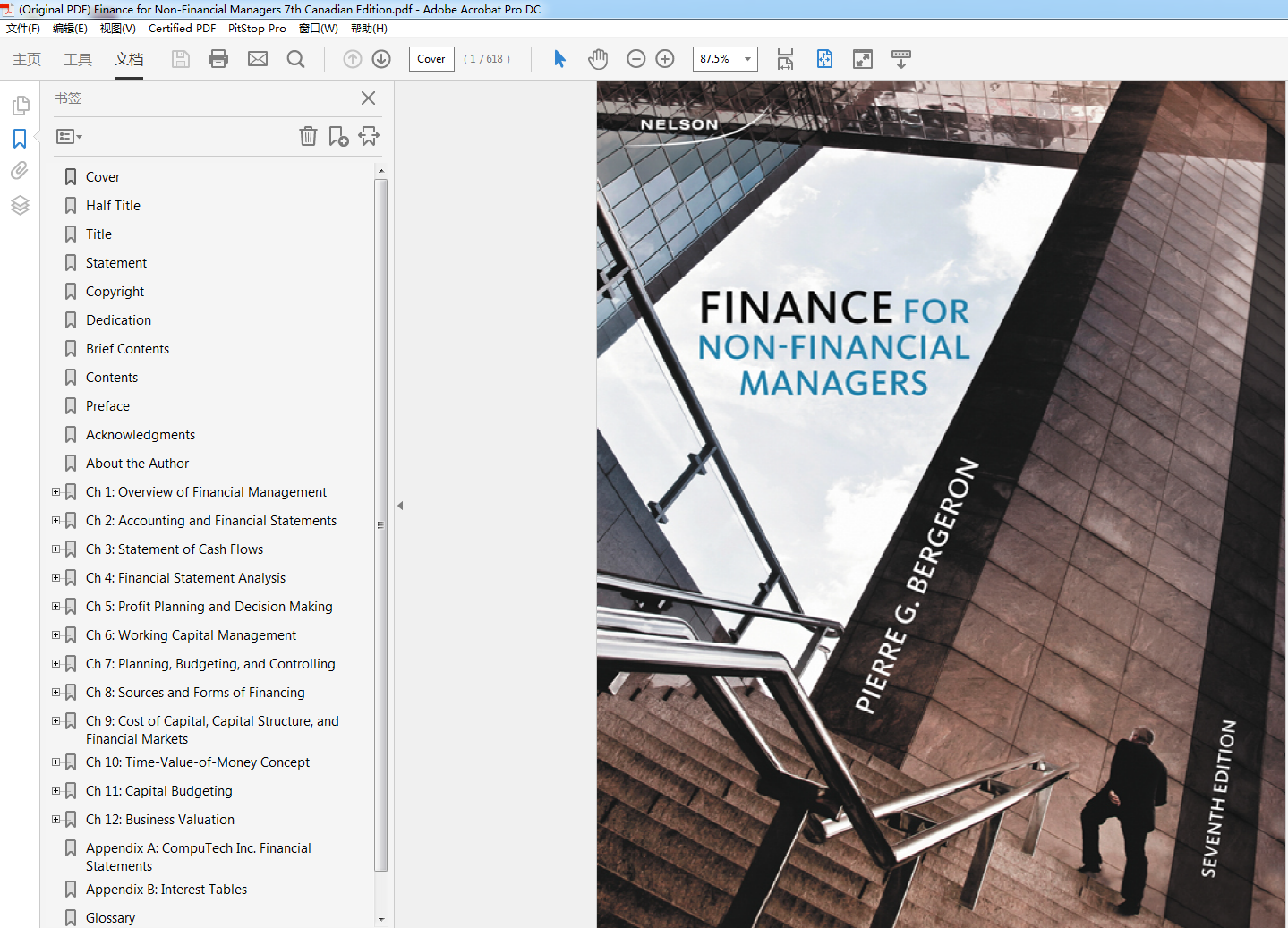The image size is (1288, 928).
Task: Open the Certified PDF menu
Action: (182, 29)
